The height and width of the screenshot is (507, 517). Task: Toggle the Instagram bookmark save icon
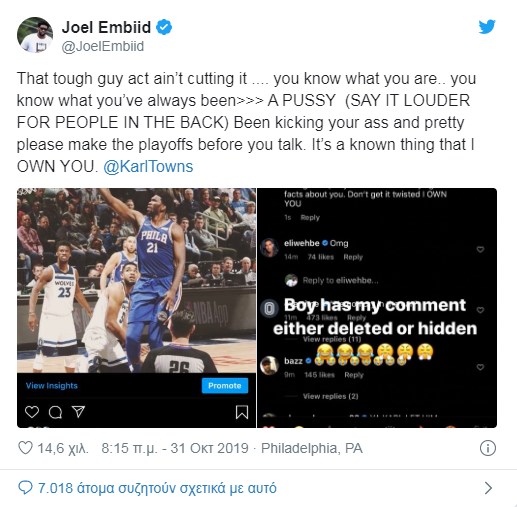tap(242, 412)
